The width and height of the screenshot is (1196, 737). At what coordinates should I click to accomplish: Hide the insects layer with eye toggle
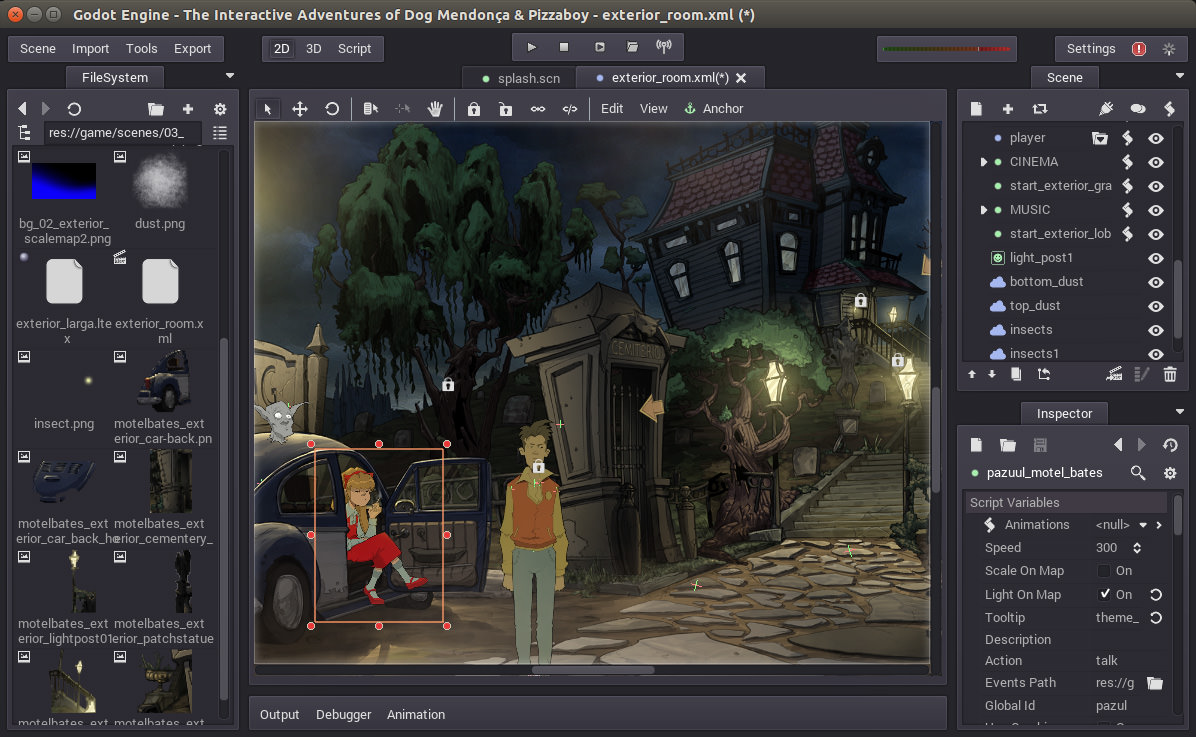tap(1155, 329)
